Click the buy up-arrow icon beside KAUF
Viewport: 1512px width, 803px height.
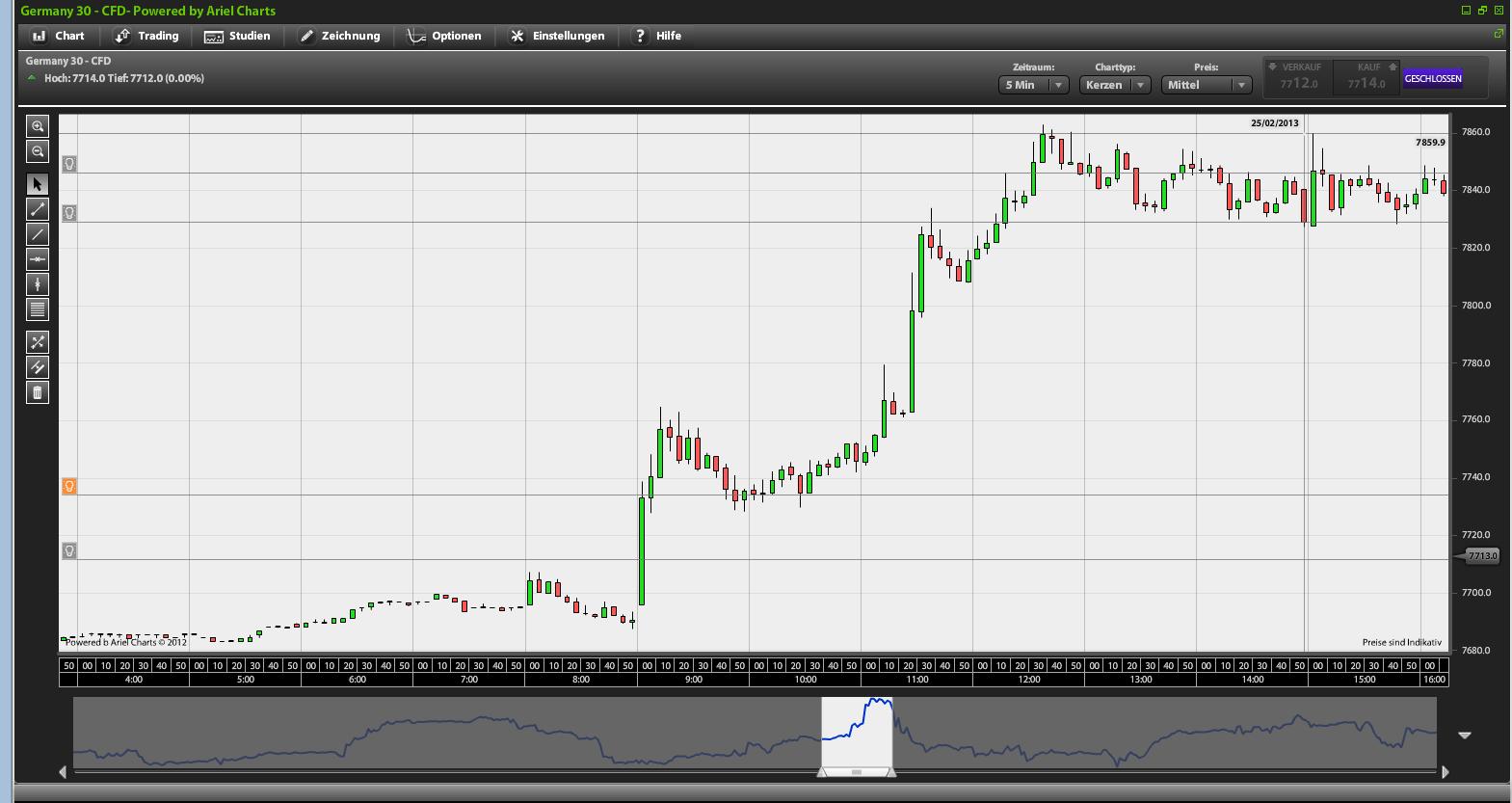point(1393,67)
